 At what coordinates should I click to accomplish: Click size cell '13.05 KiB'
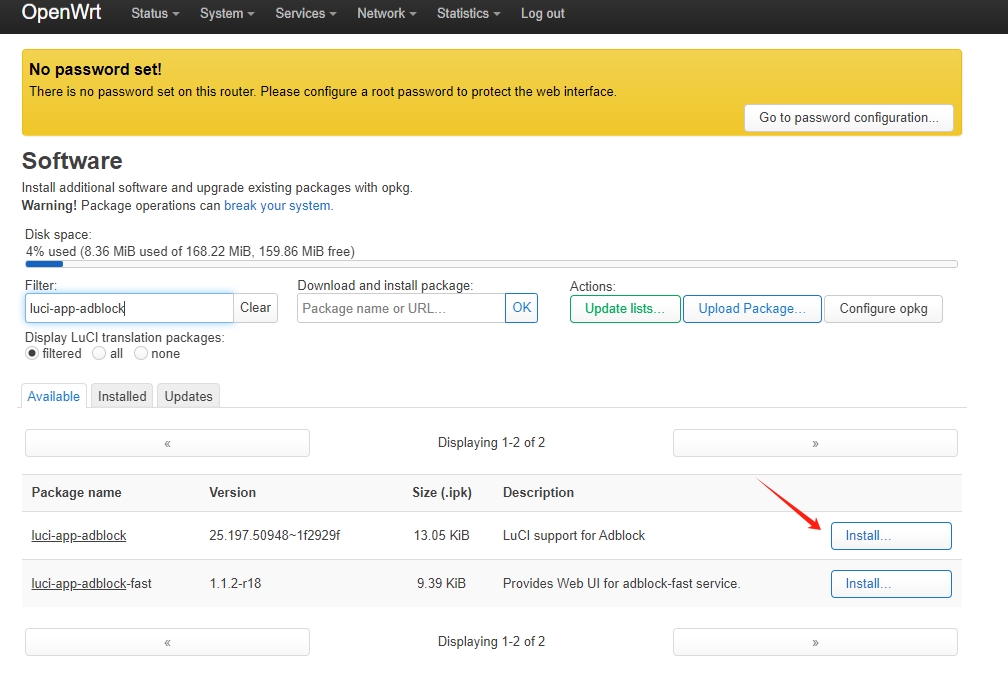tap(442, 536)
